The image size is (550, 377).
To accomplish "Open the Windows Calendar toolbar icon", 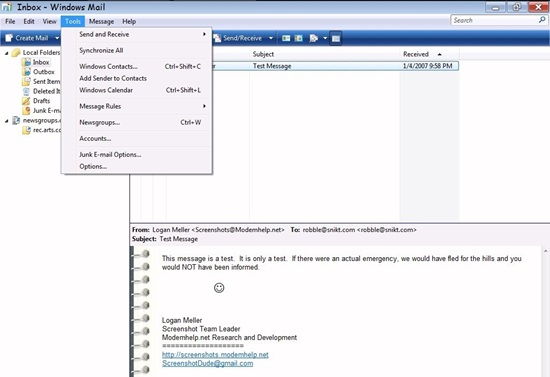I will 299,38.
